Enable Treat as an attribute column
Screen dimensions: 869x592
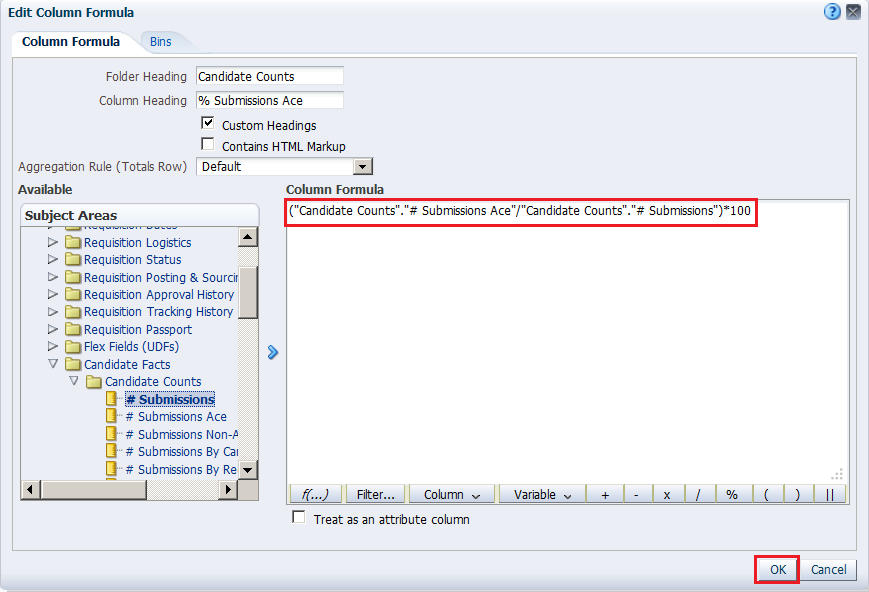tap(299, 517)
